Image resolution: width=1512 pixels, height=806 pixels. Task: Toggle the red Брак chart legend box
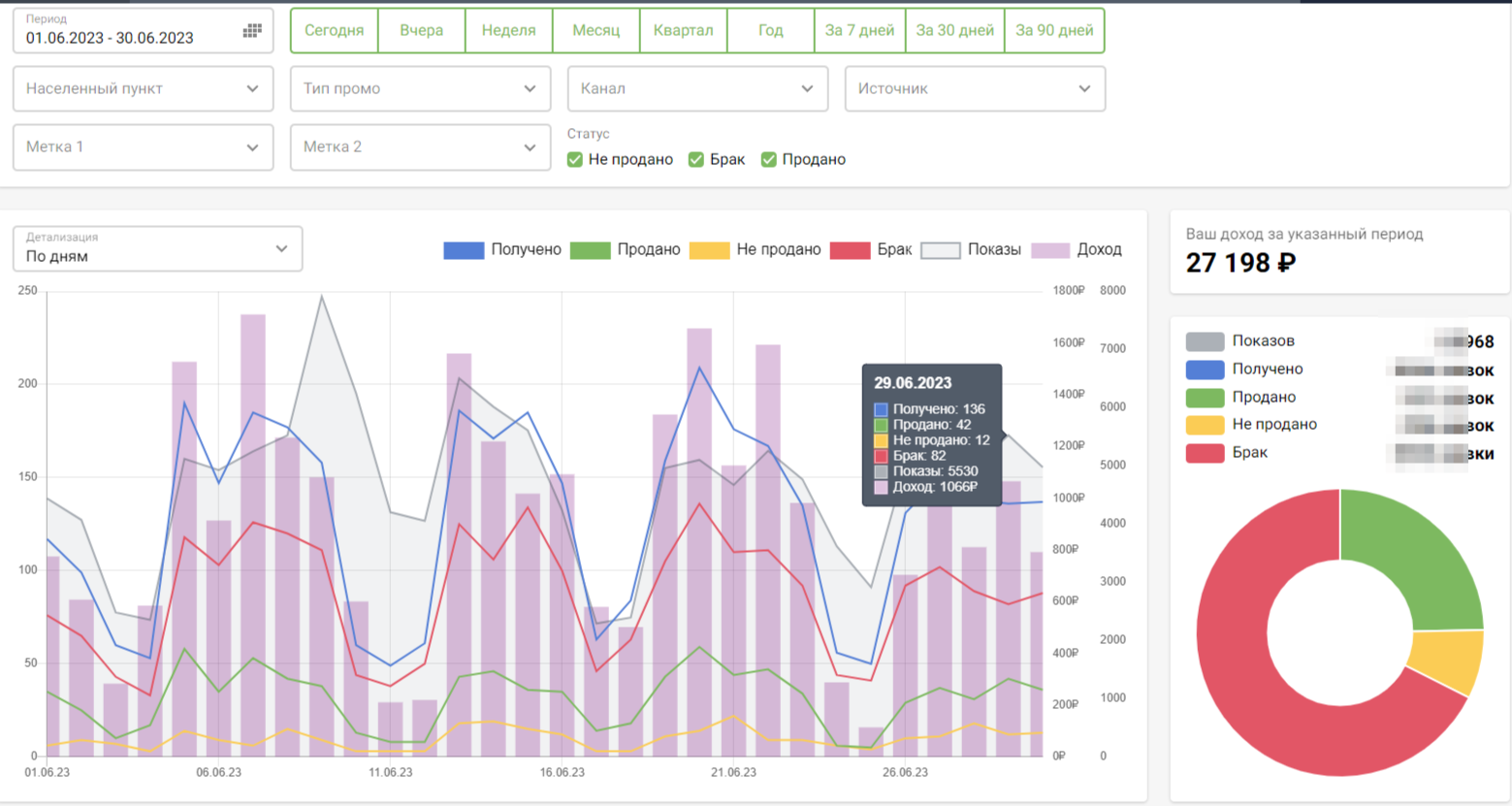click(850, 250)
